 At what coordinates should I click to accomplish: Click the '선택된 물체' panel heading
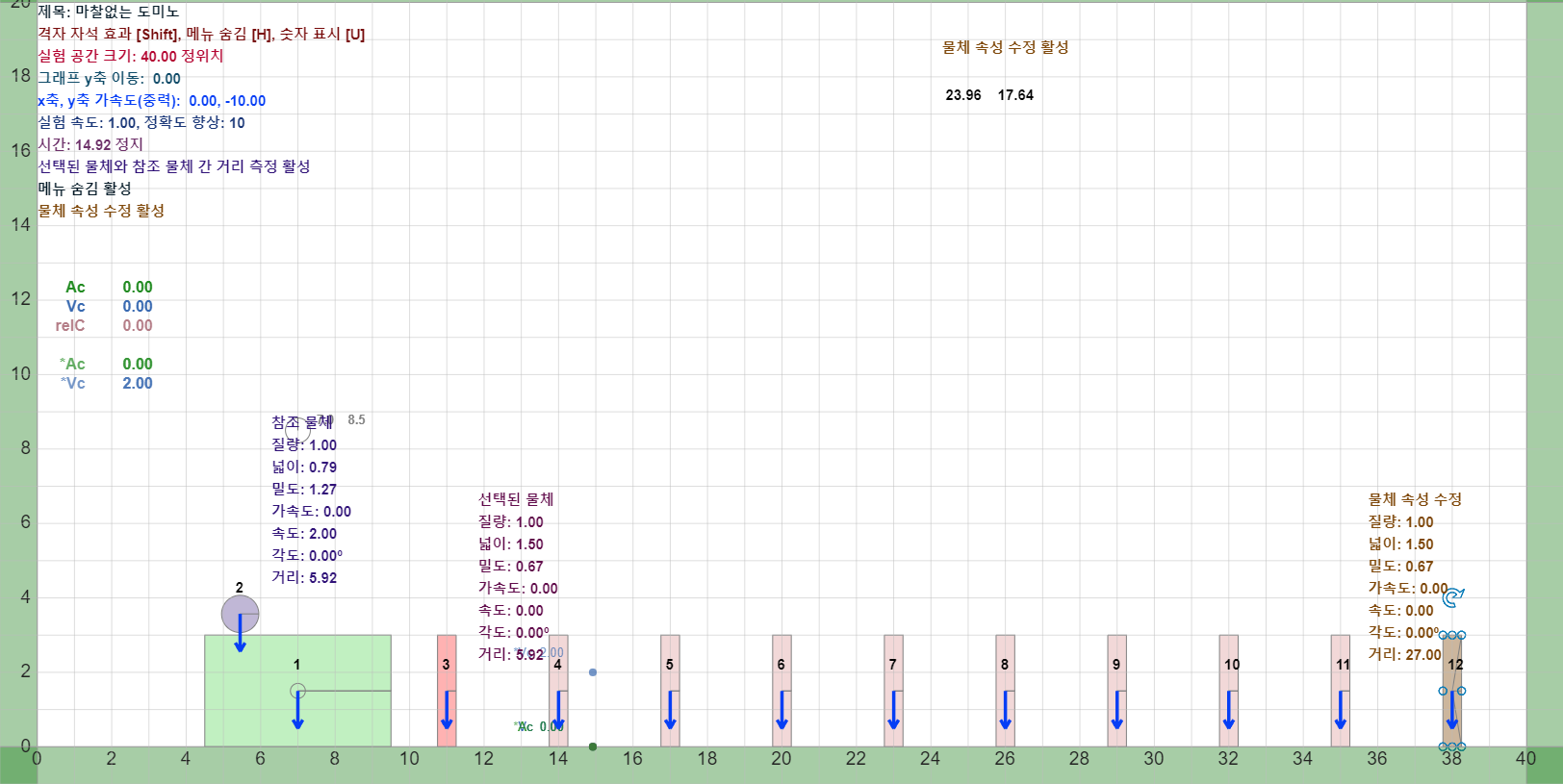coord(516,499)
